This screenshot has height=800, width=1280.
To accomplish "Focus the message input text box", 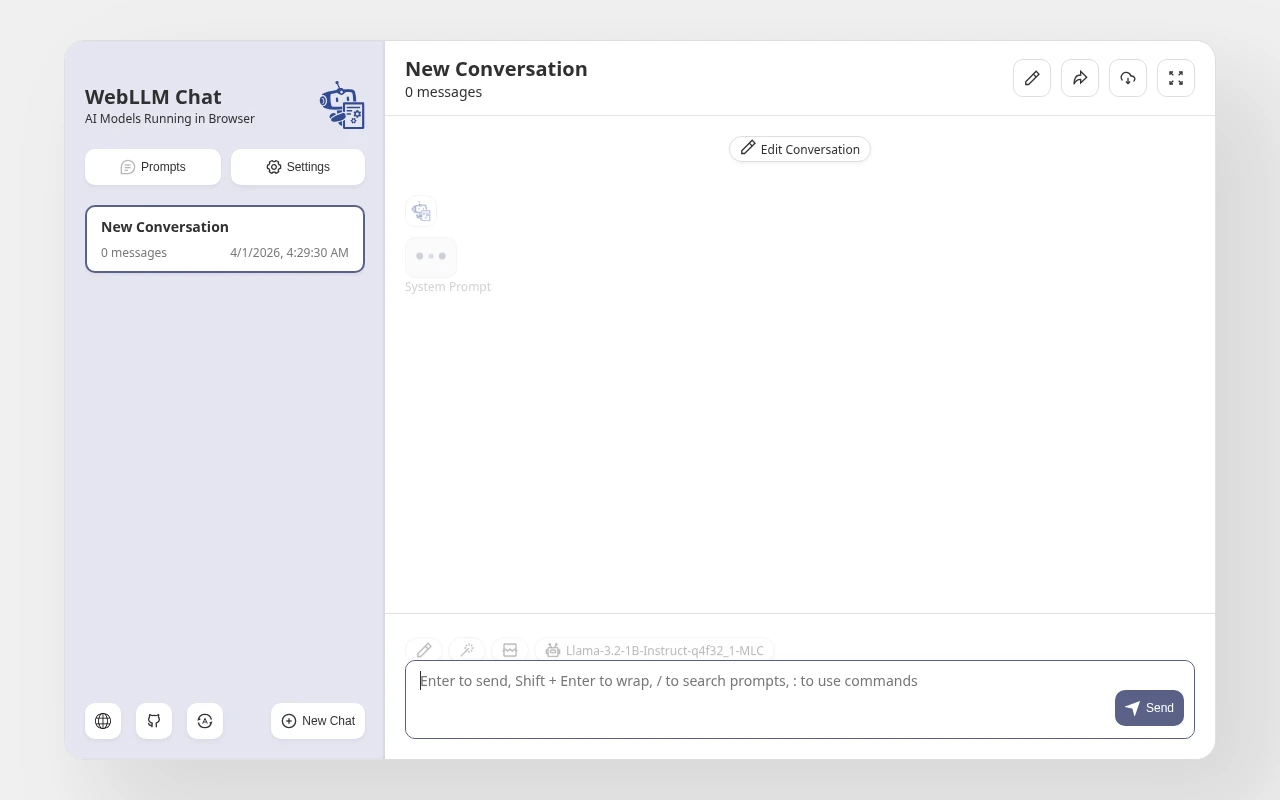I will click(760, 700).
